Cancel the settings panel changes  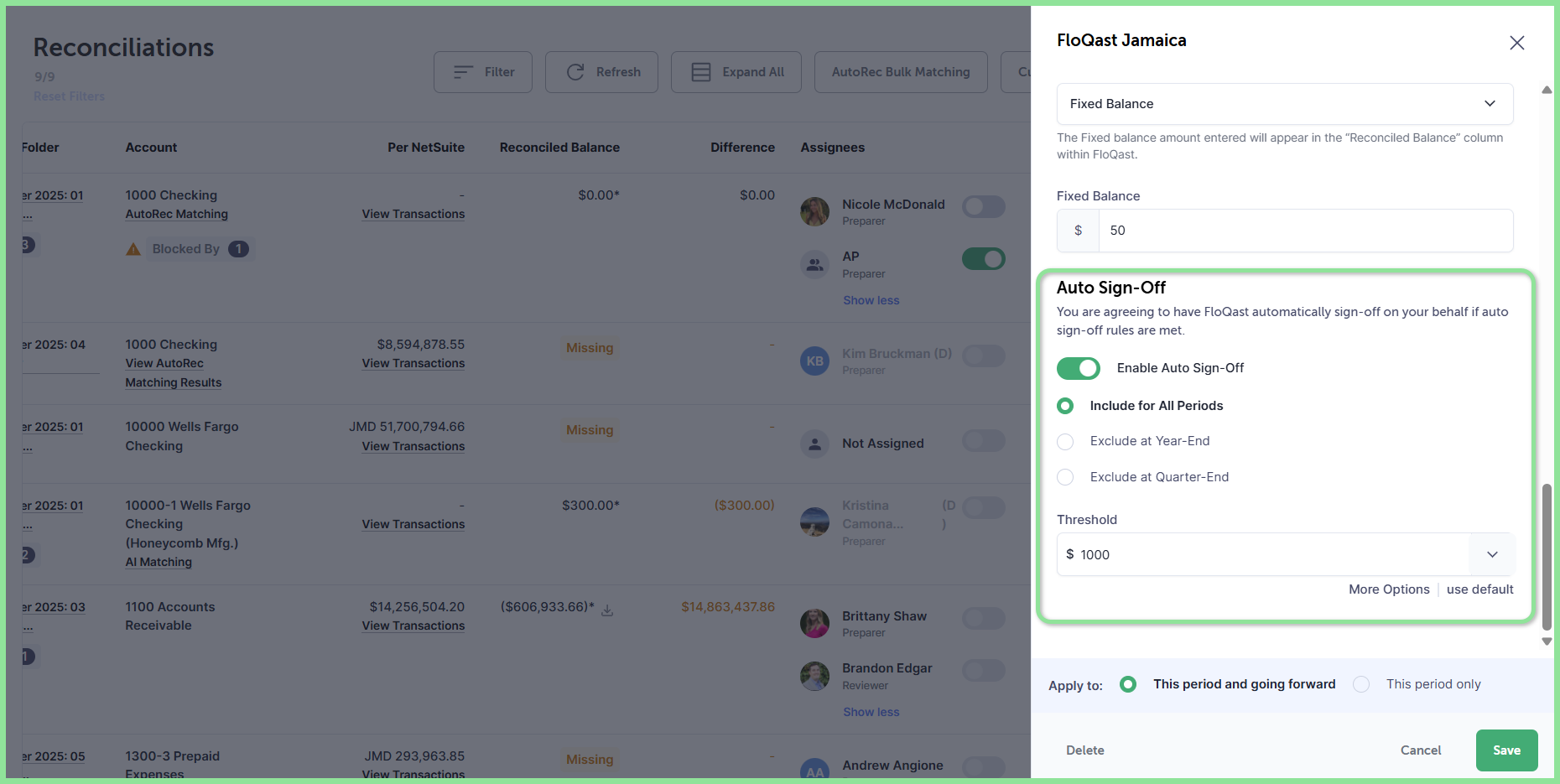click(1421, 750)
